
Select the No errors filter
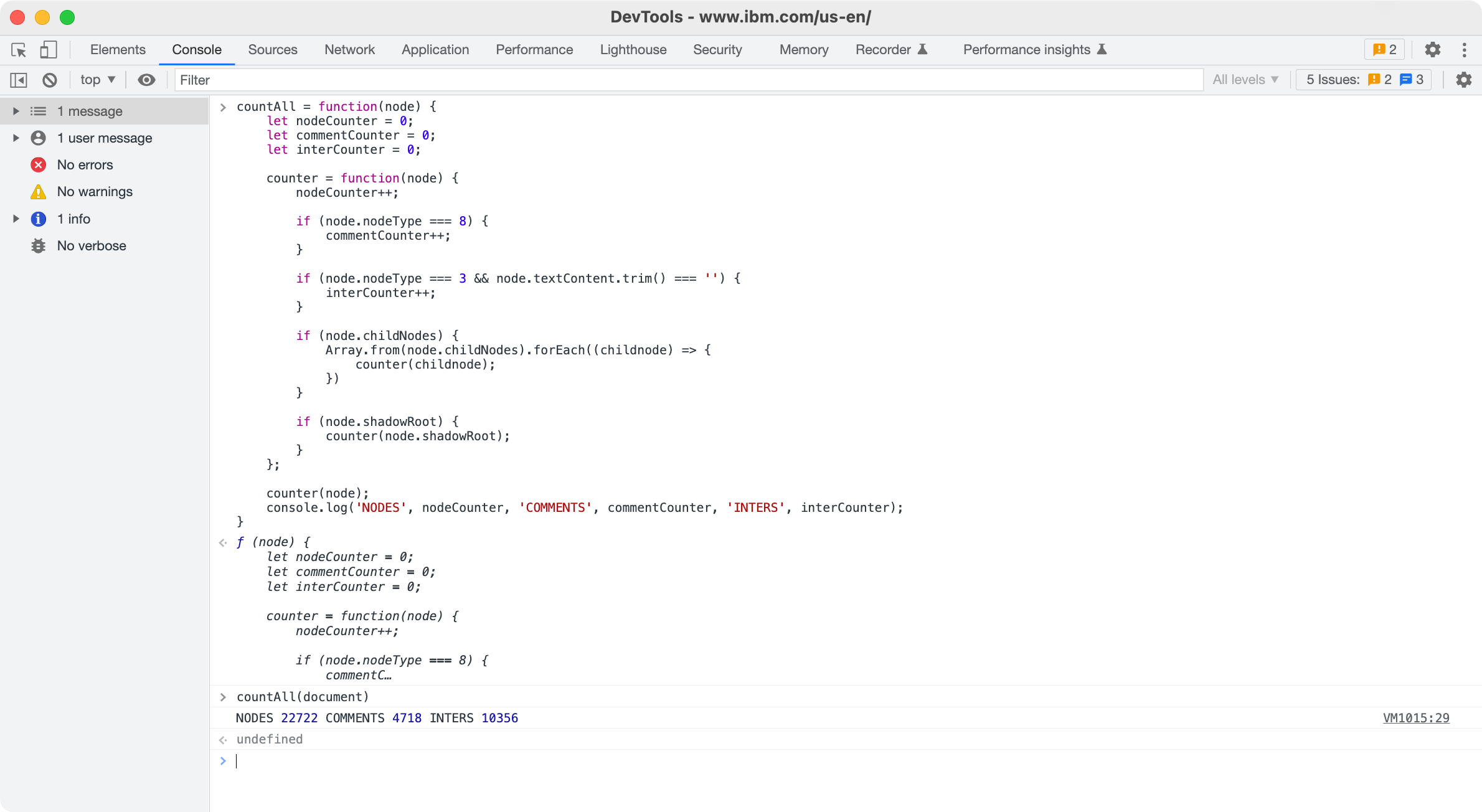[x=84, y=164]
